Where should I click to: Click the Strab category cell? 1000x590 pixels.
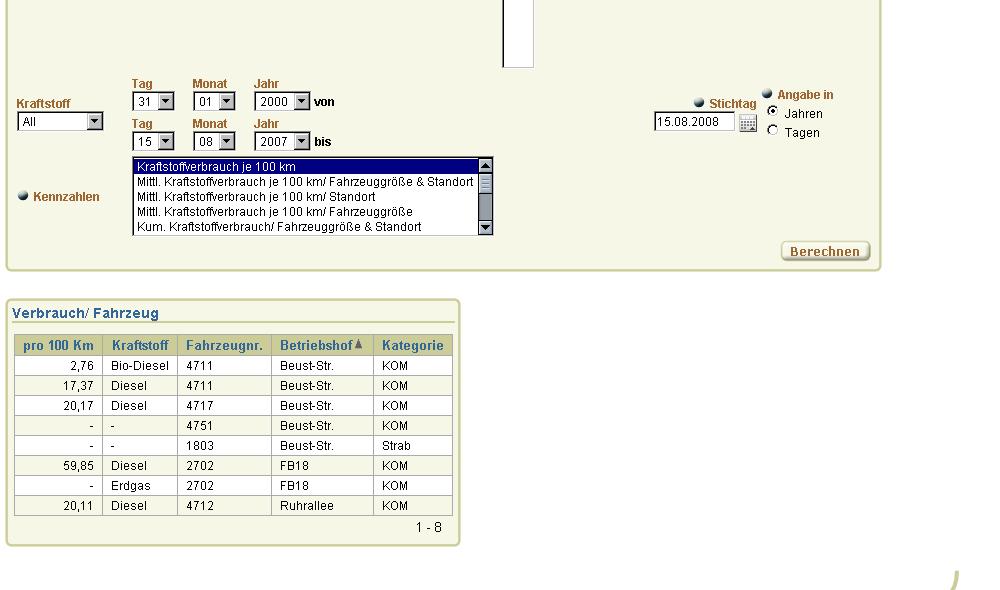(413, 446)
